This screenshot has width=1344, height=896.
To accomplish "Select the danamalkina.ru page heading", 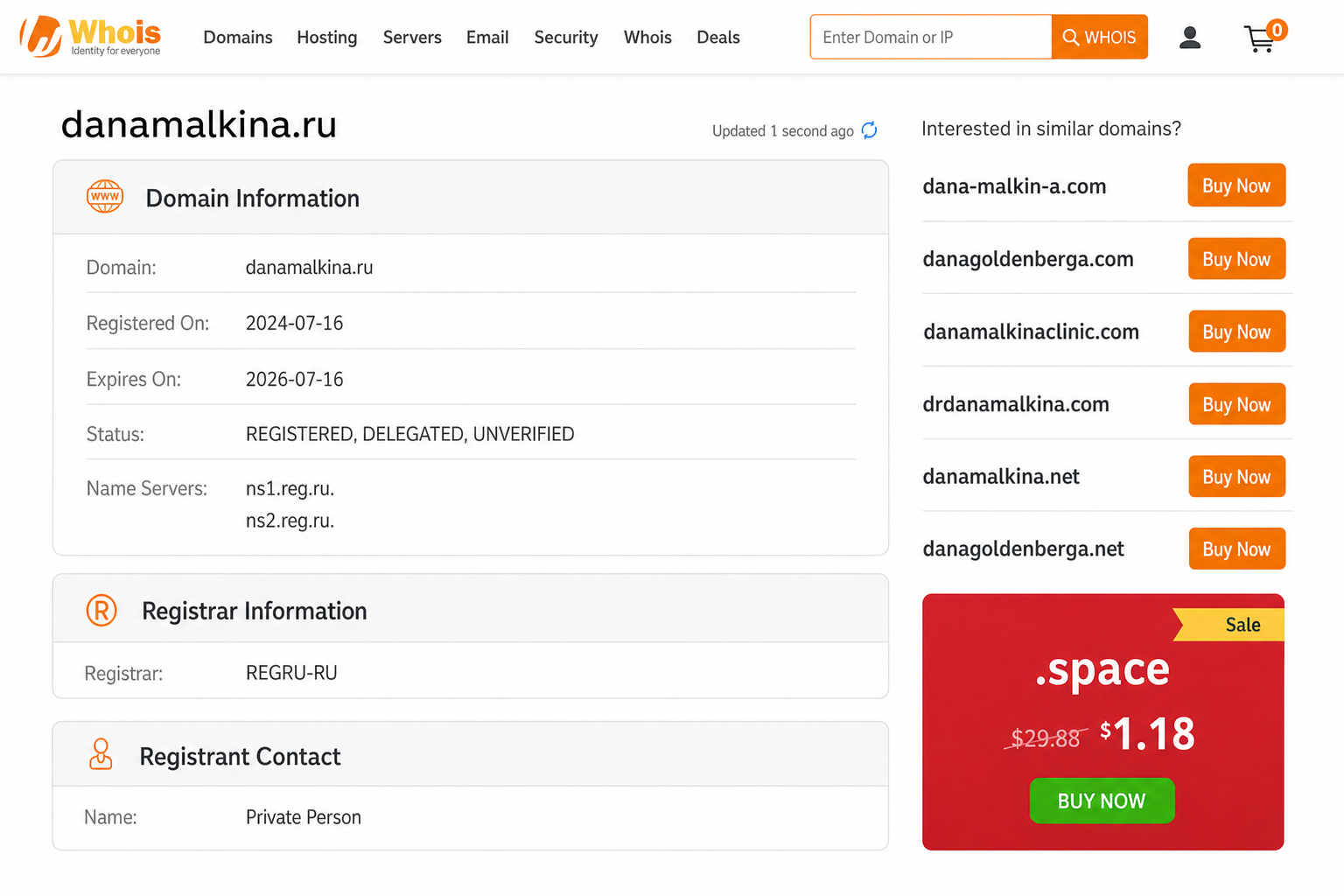I will [x=199, y=124].
